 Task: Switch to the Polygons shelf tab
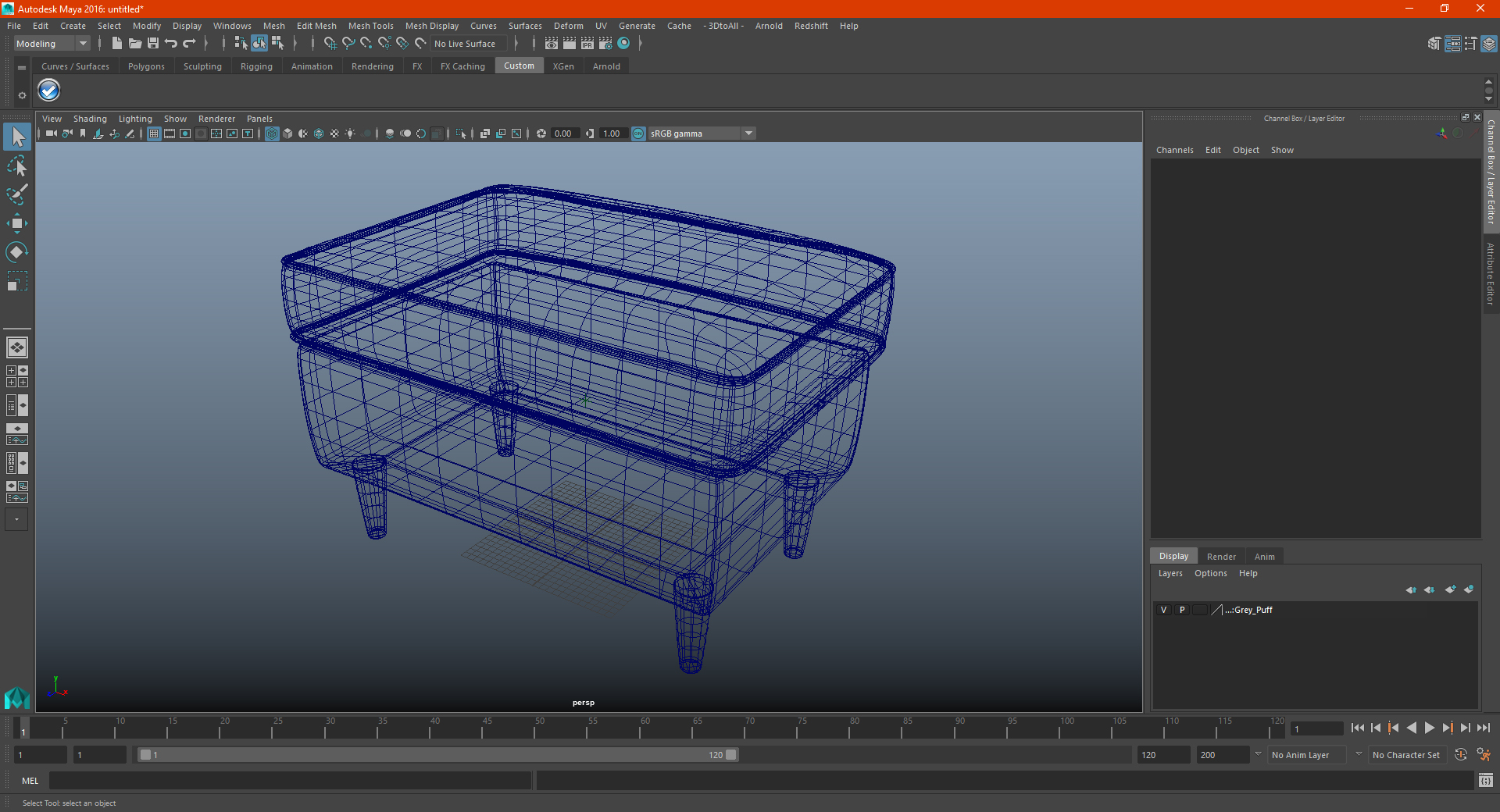pyautogui.click(x=146, y=66)
